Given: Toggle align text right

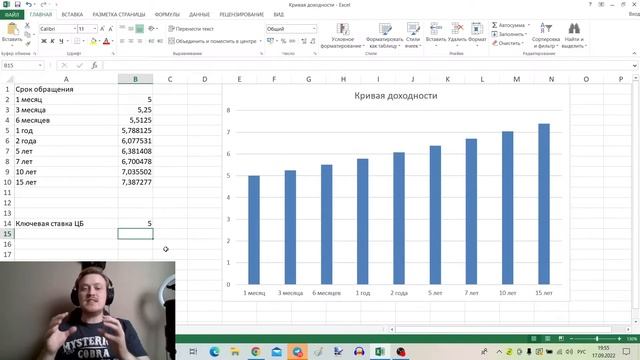Looking at the screenshot, I should pyautogui.click(x=140, y=41).
